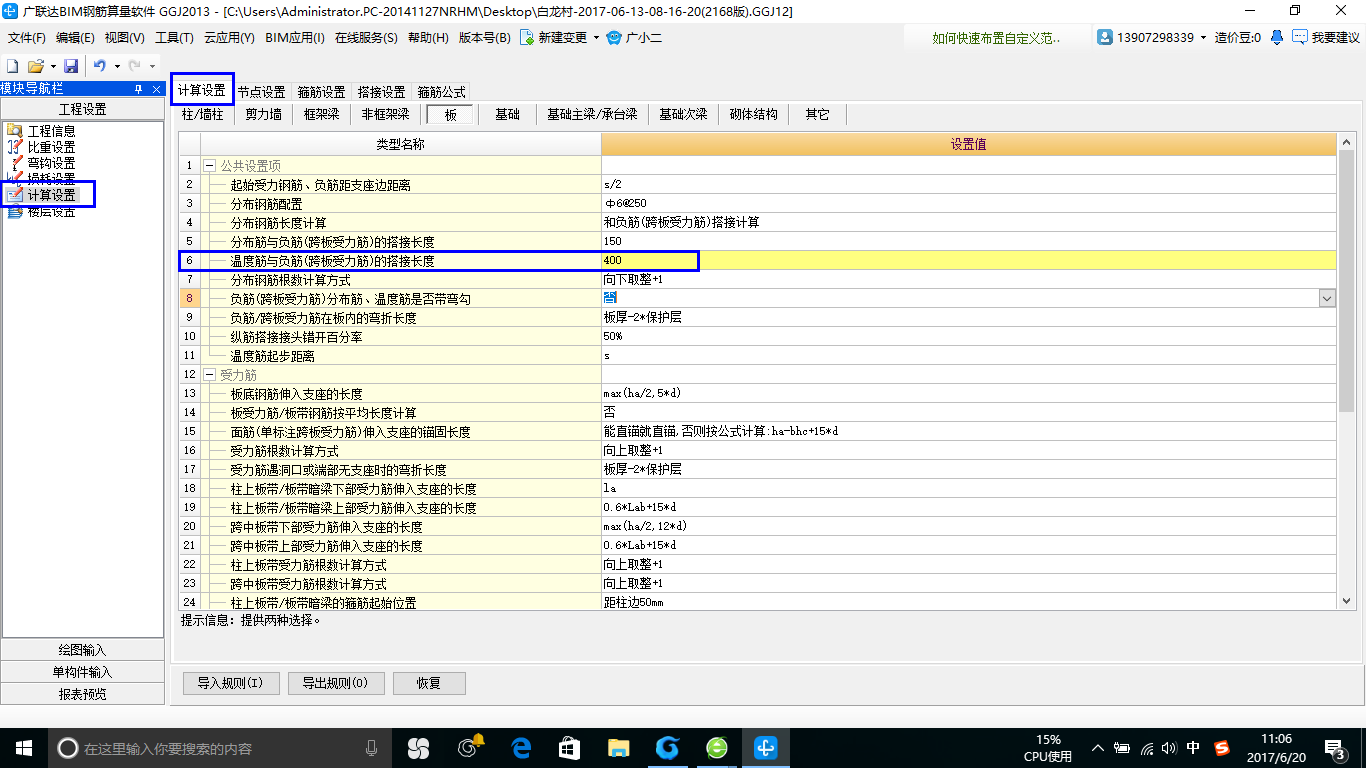This screenshot has width=1366, height=768.
Task: Open the Undo history dropdown arrow
Action: tap(117, 66)
